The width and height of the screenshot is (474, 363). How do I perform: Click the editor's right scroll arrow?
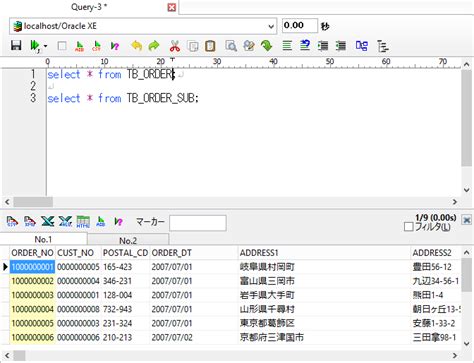click(x=455, y=202)
